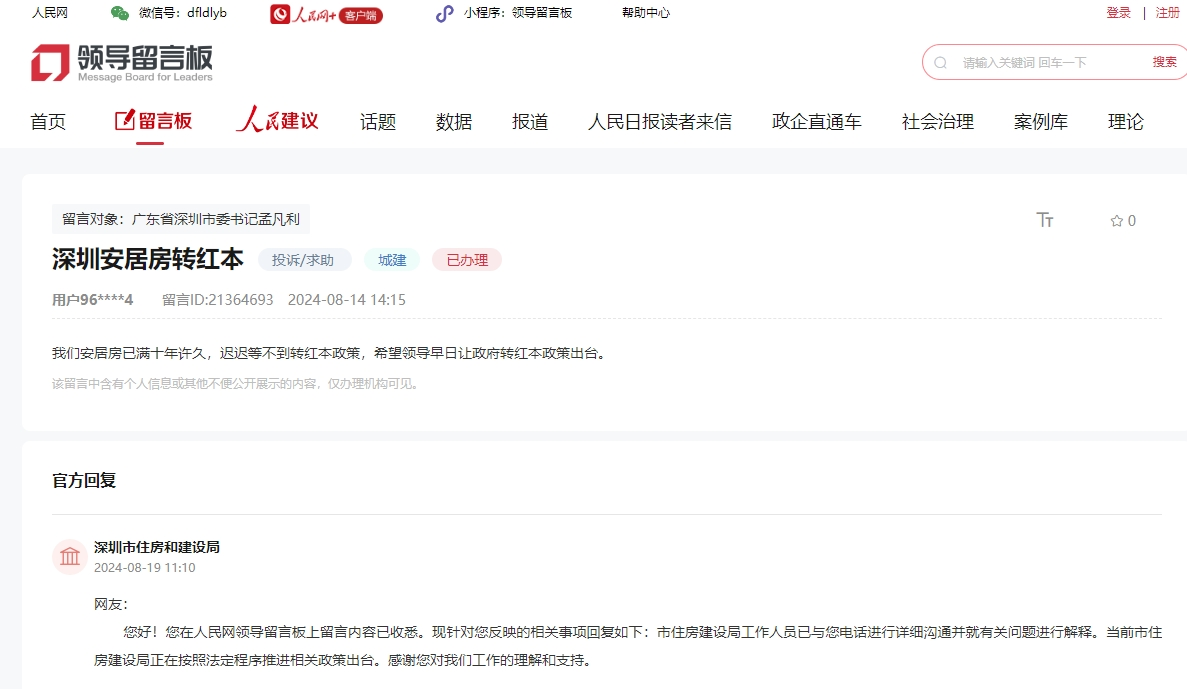Click the 搜索 search button
Screen dimensions: 1187x689
tap(1164, 62)
